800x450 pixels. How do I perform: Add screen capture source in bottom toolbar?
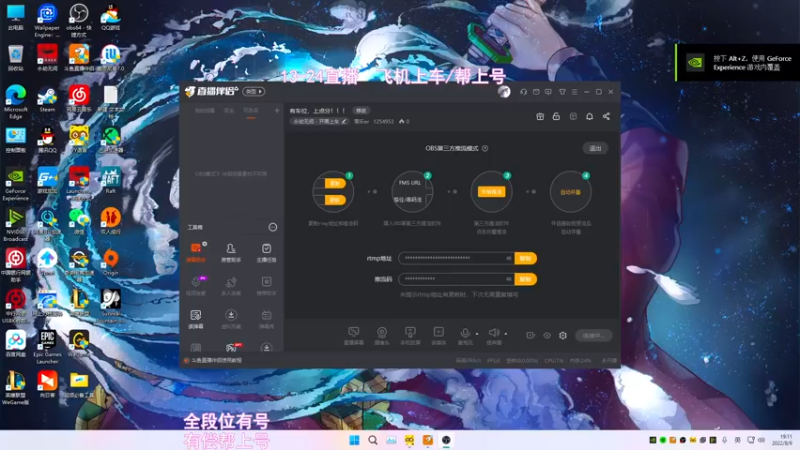(354, 336)
